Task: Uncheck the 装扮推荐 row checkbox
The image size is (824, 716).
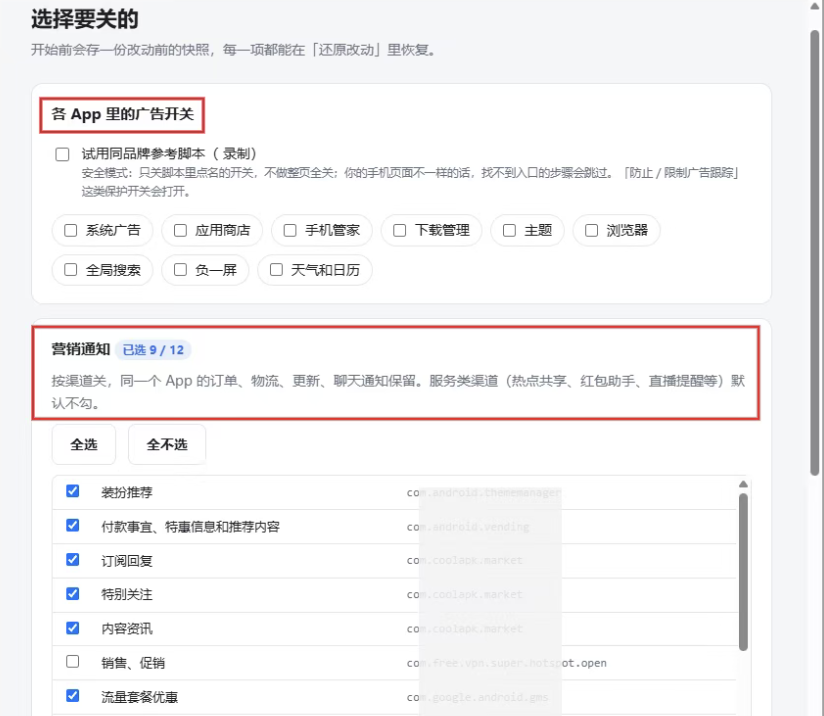Action: pos(73,491)
